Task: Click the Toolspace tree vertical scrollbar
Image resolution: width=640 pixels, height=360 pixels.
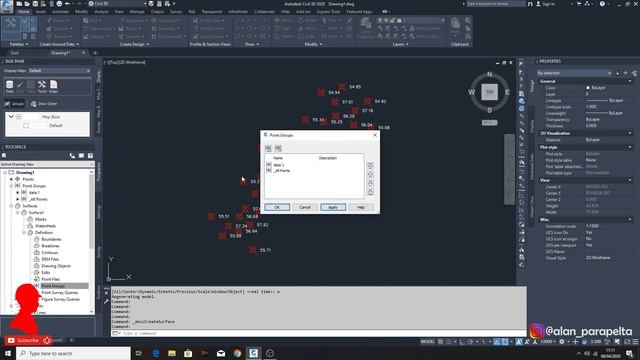Action: coord(91,212)
